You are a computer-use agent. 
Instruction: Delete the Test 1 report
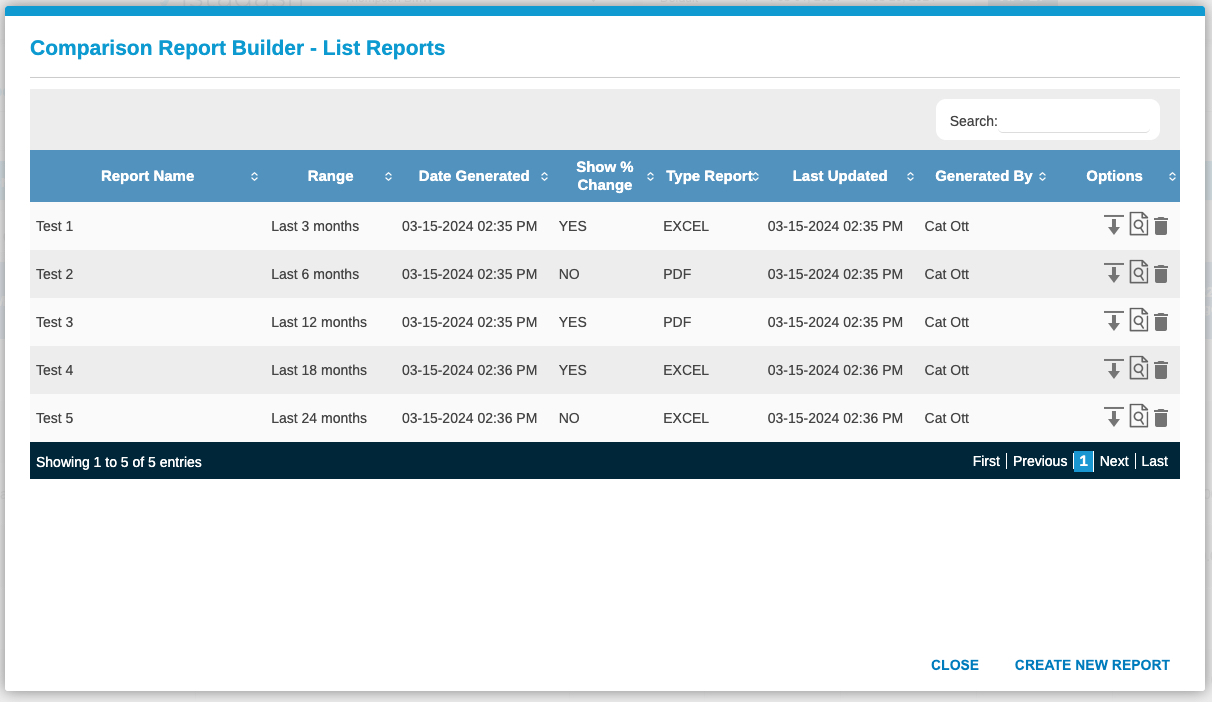1161,226
